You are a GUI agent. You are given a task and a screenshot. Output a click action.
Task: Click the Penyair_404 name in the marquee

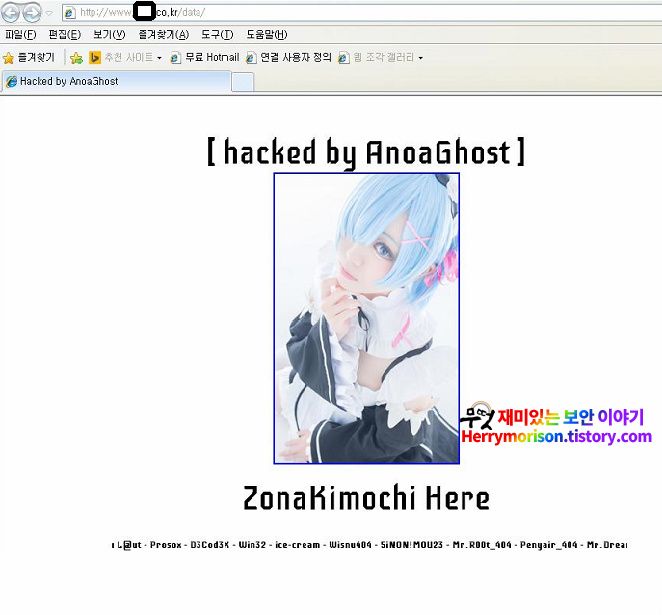point(548,545)
